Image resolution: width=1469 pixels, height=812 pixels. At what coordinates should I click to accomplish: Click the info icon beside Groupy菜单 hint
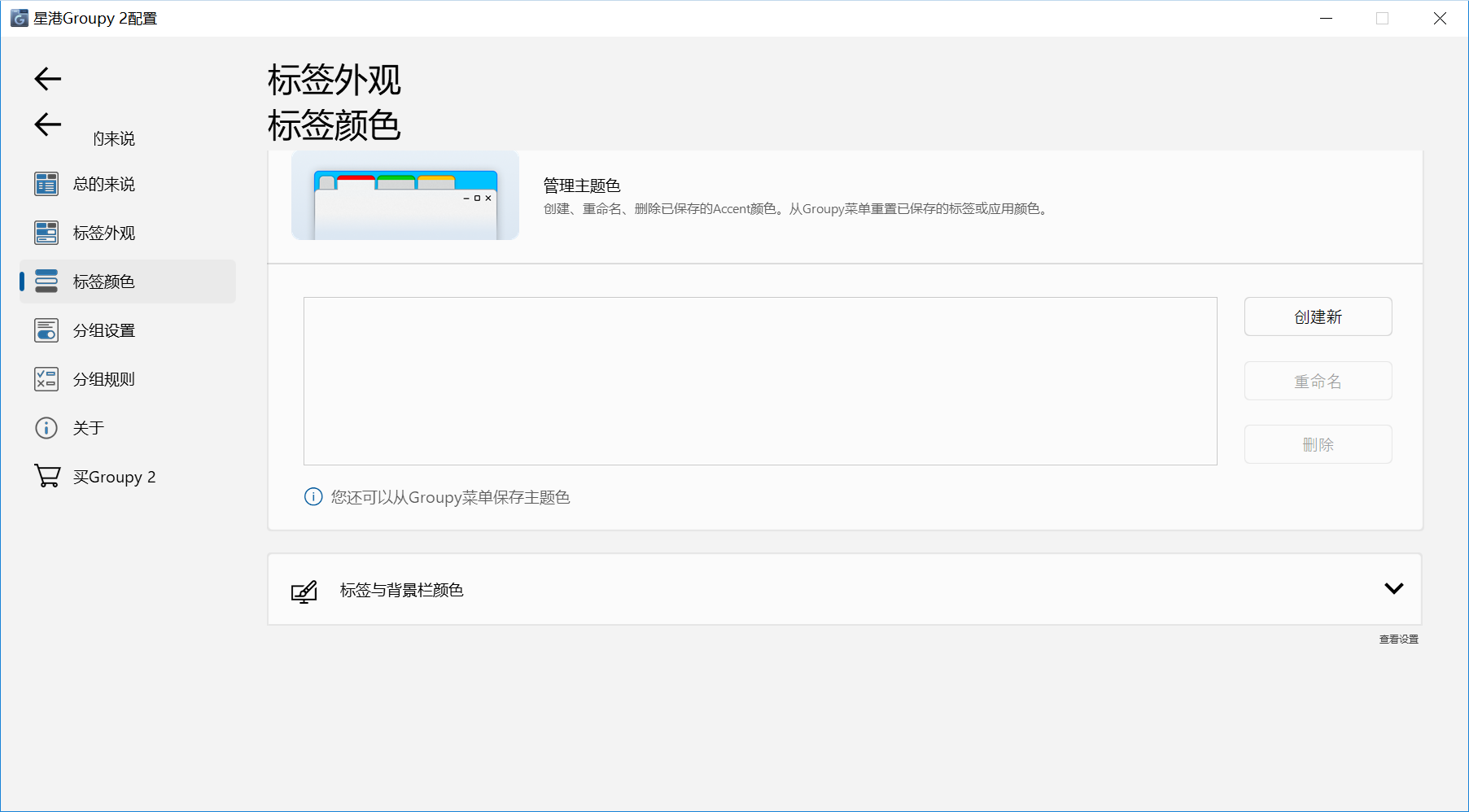313,496
